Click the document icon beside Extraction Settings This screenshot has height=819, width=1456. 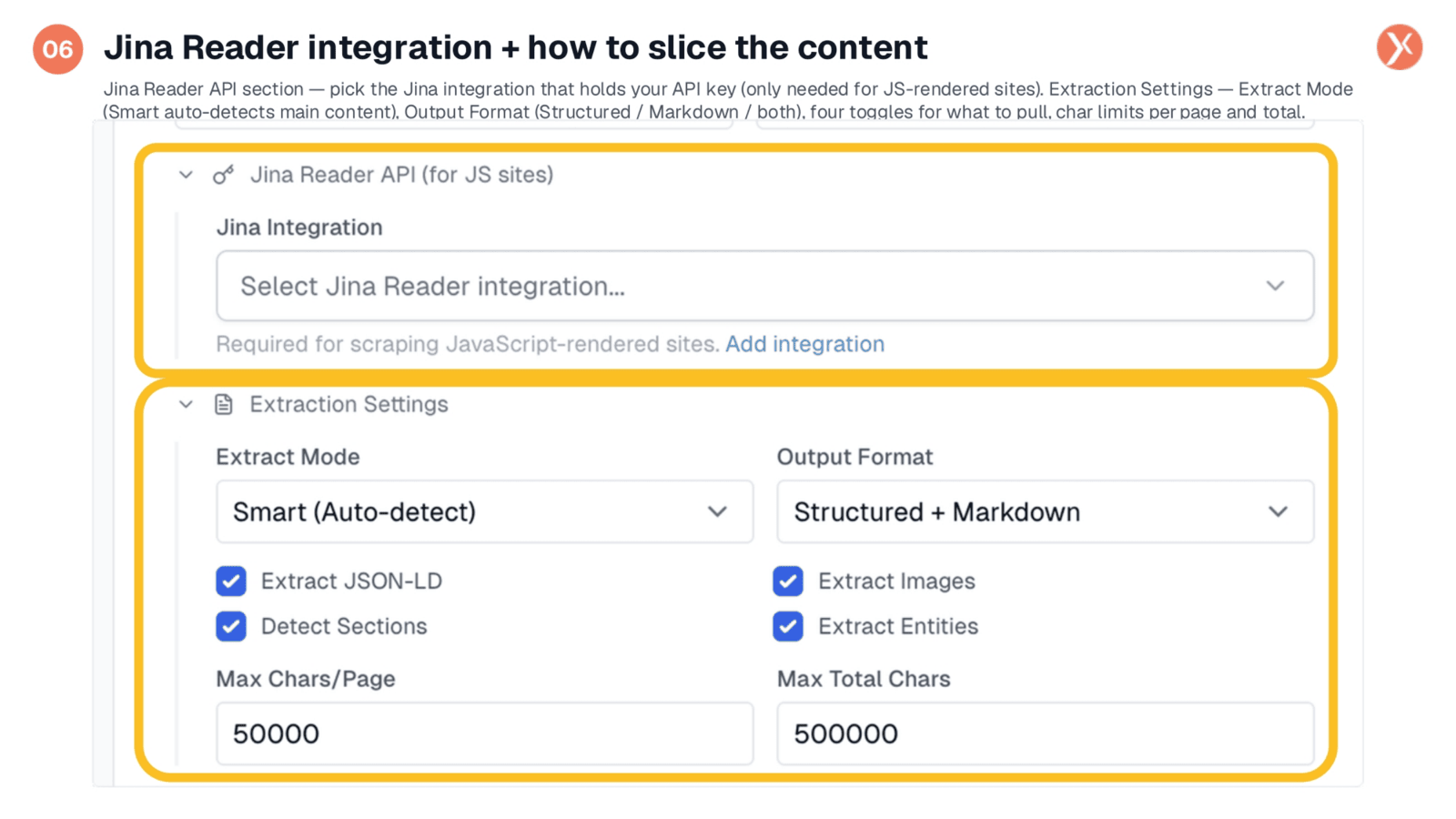pos(224,404)
